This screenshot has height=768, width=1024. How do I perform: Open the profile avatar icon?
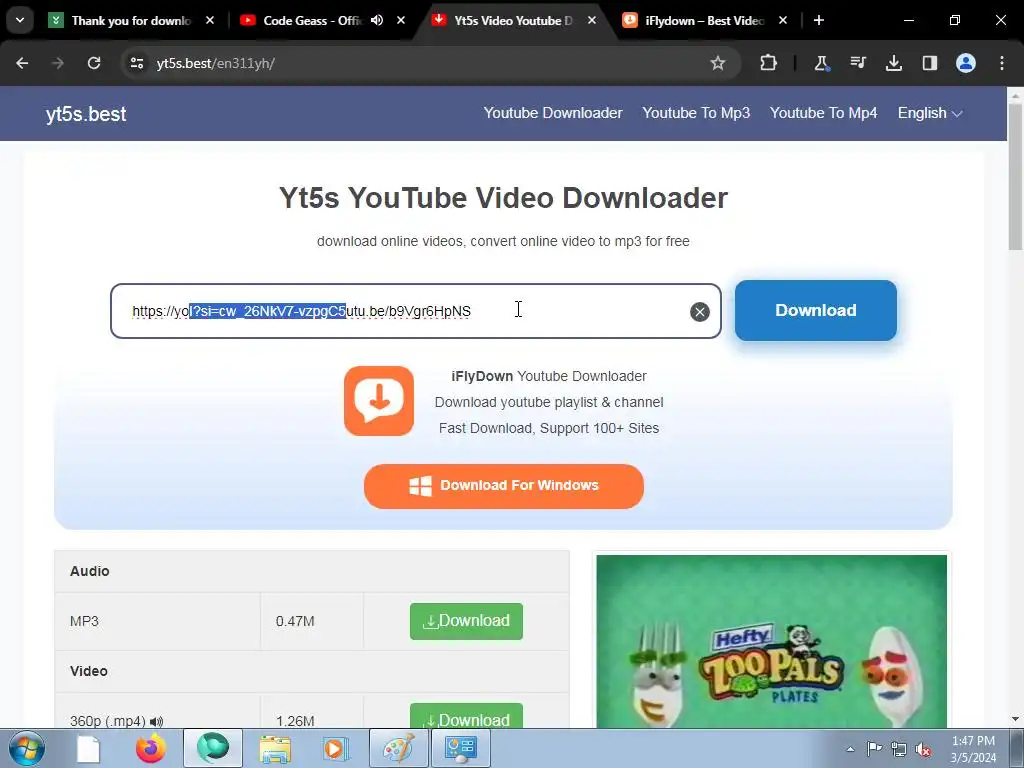click(966, 63)
